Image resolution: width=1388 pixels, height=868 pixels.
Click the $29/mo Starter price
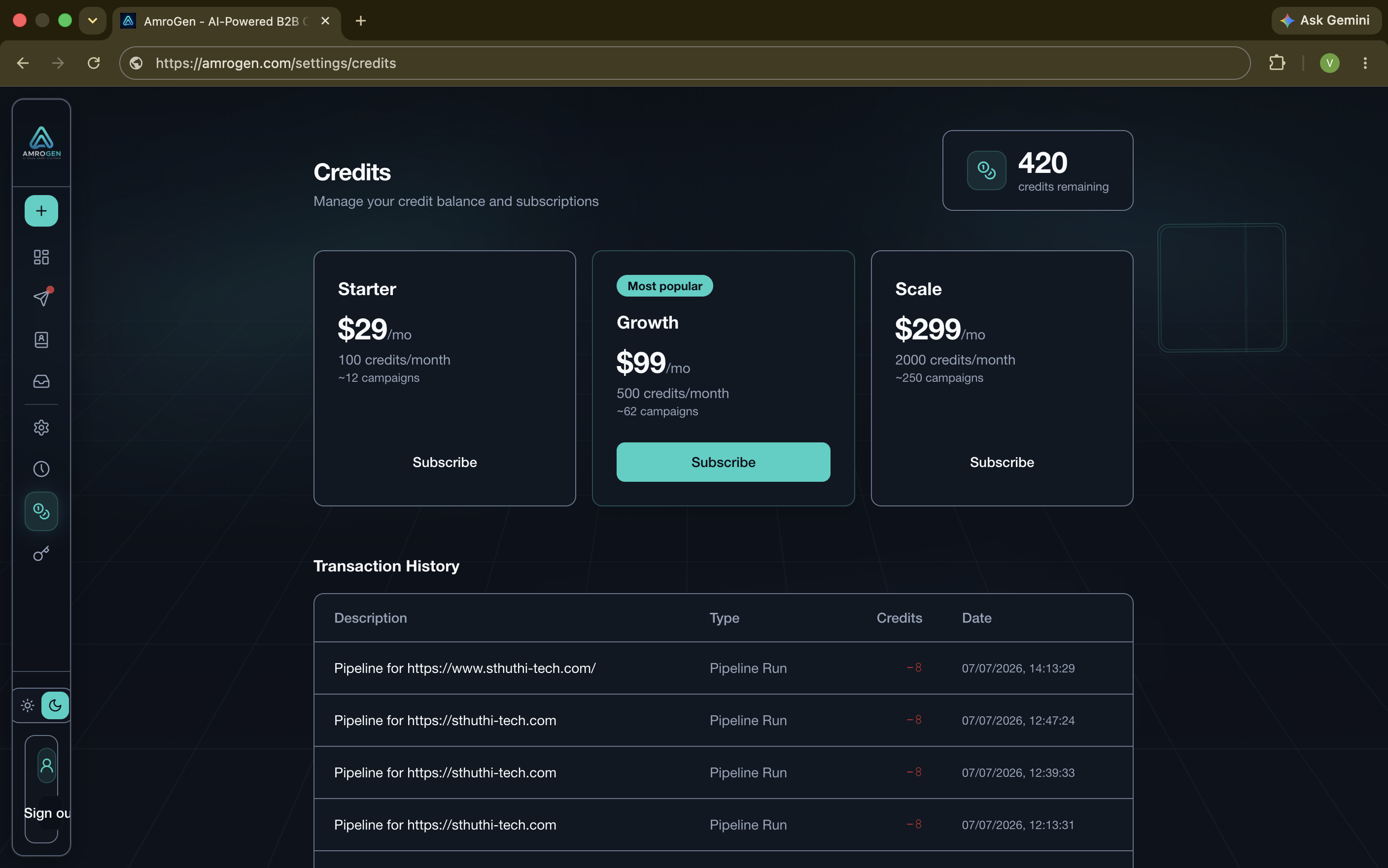click(375, 330)
